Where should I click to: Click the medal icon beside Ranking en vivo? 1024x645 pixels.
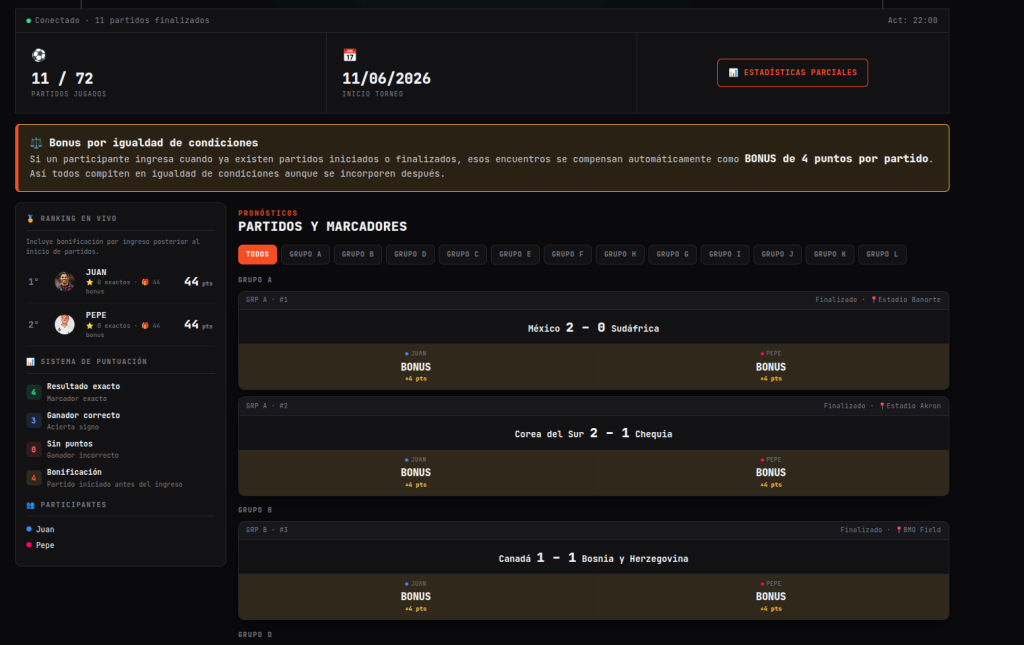30,219
